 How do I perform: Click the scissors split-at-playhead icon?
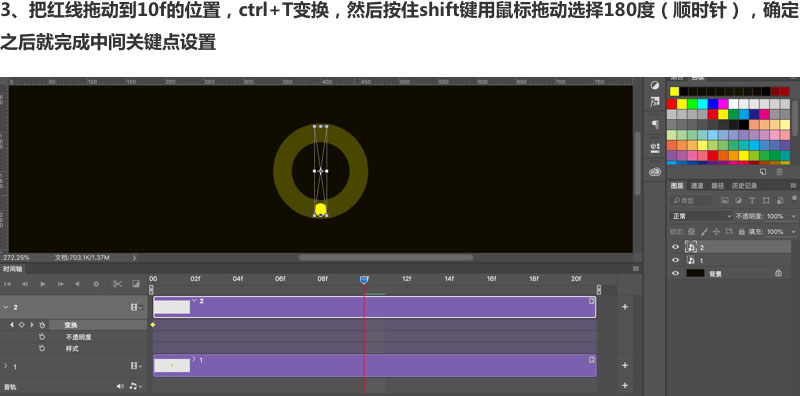[x=117, y=284]
